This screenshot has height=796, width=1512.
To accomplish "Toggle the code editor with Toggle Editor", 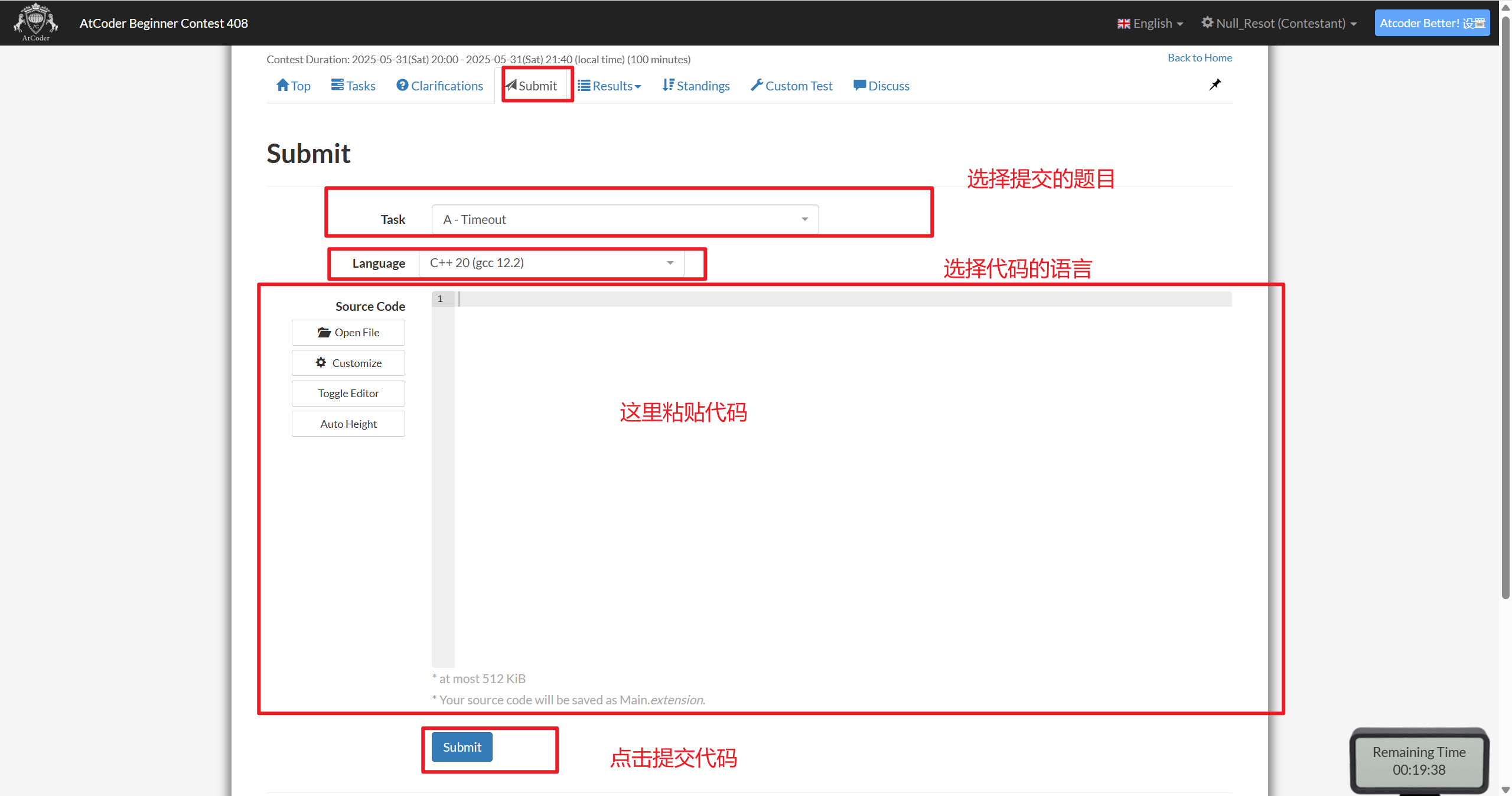I will tap(348, 393).
